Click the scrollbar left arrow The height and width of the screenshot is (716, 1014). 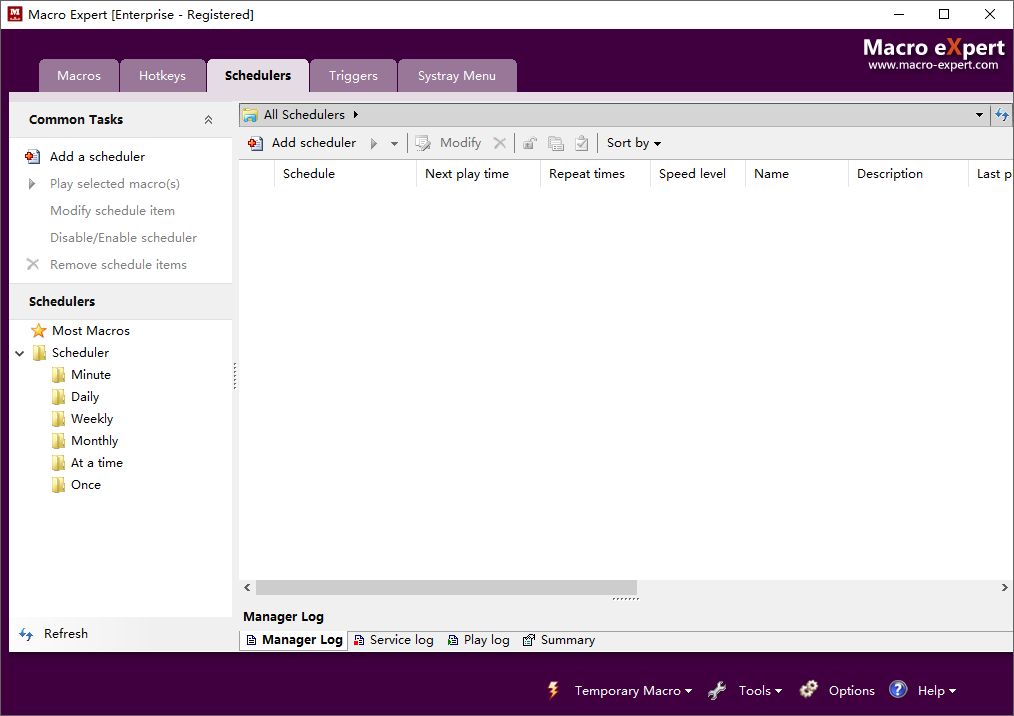[247, 587]
